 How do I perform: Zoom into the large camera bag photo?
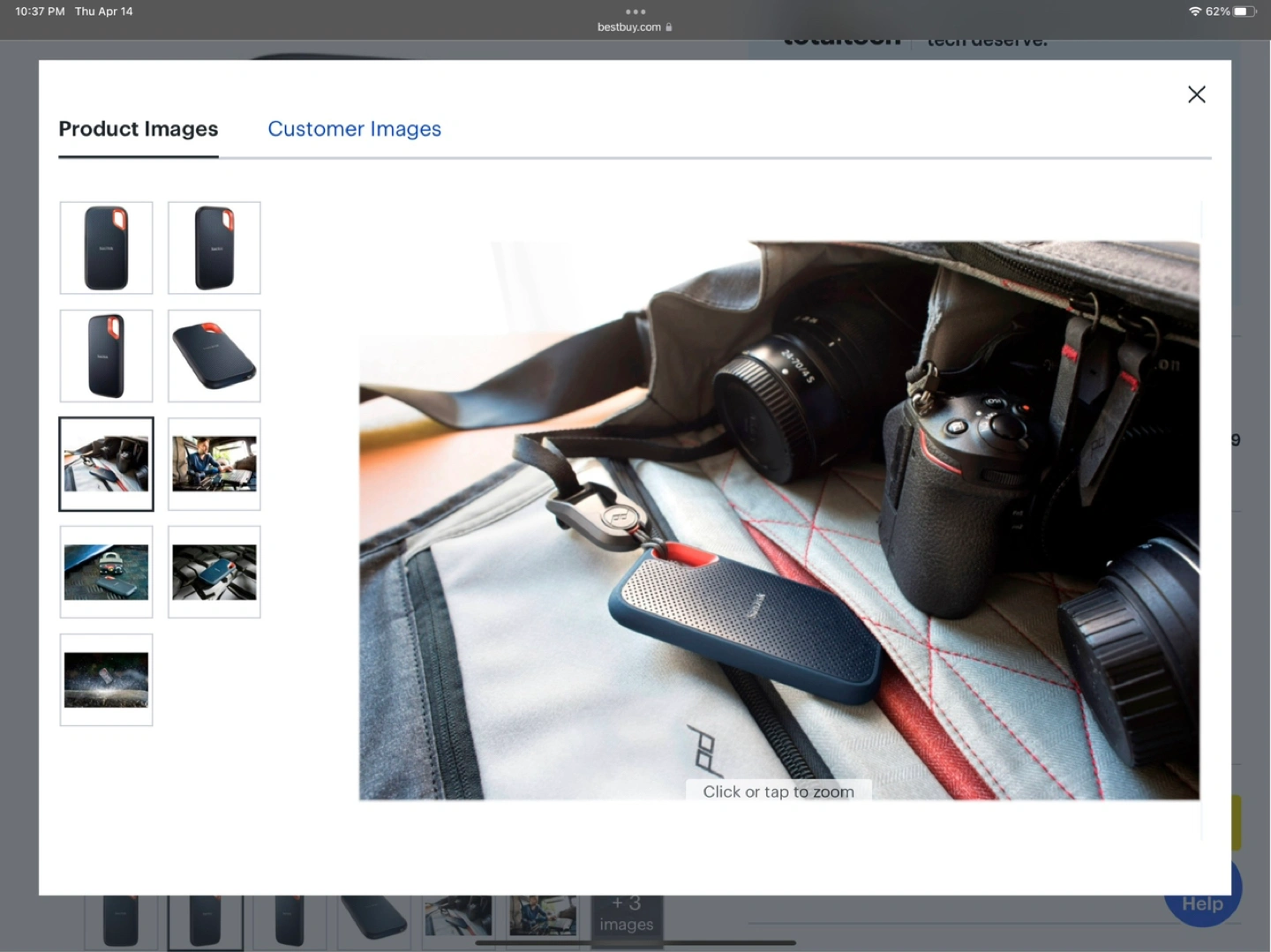(778, 521)
